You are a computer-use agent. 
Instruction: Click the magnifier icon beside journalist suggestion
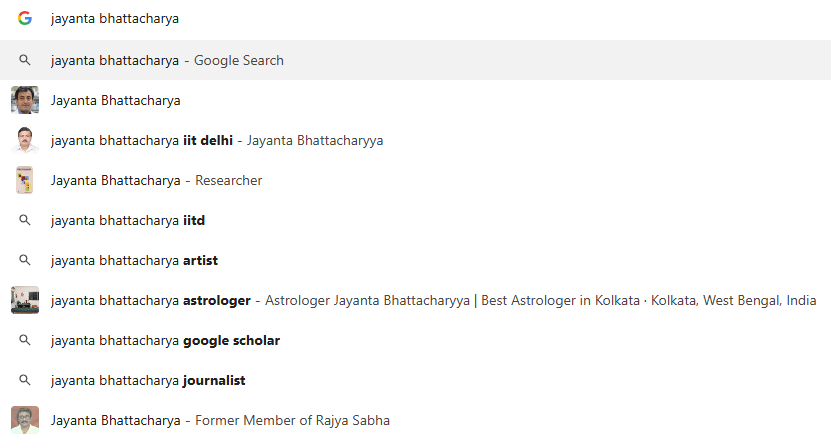click(x=25, y=380)
